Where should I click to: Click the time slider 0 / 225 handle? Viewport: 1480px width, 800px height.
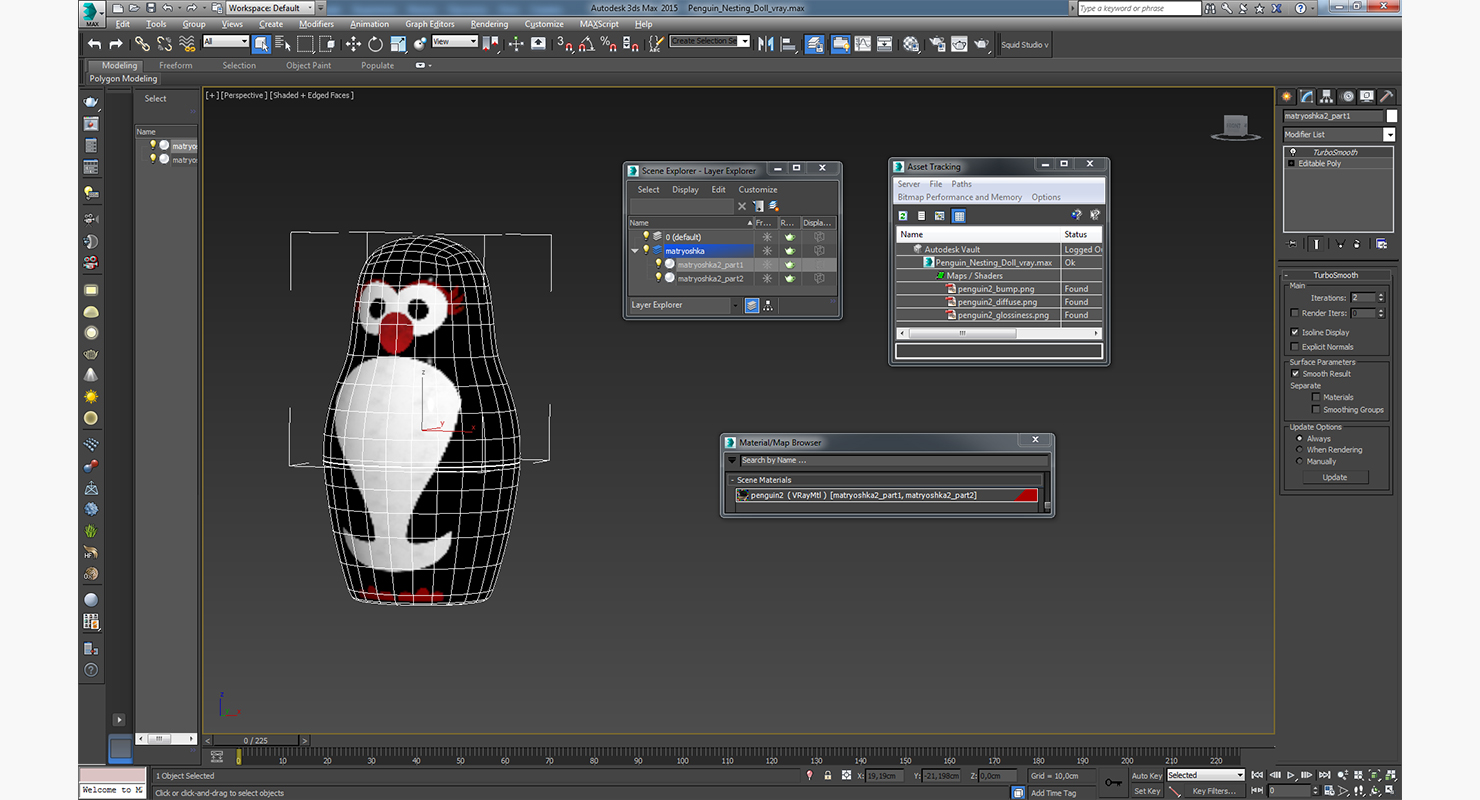click(256, 741)
